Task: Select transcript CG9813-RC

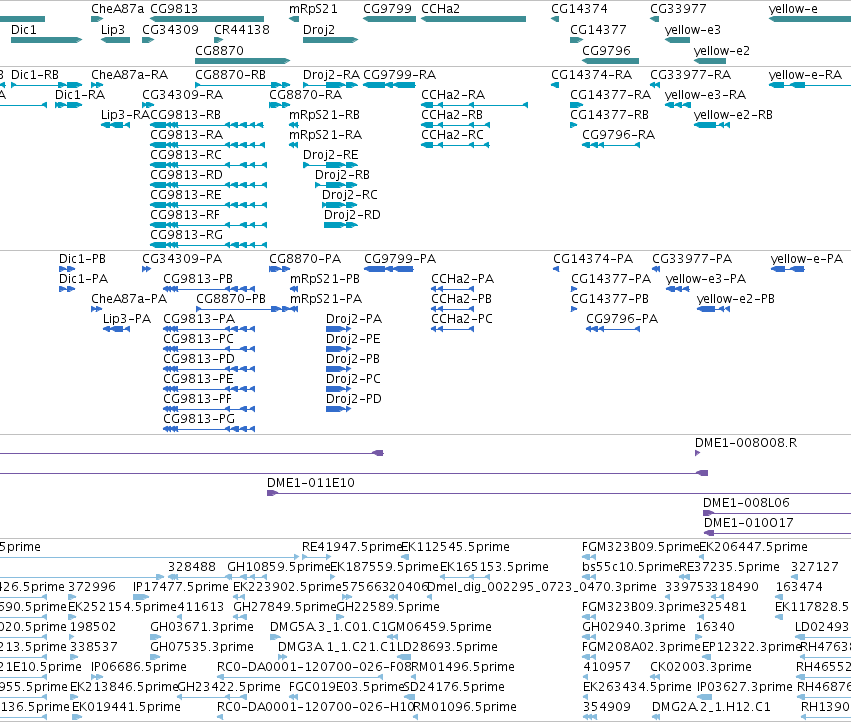Action: point(186,155)
